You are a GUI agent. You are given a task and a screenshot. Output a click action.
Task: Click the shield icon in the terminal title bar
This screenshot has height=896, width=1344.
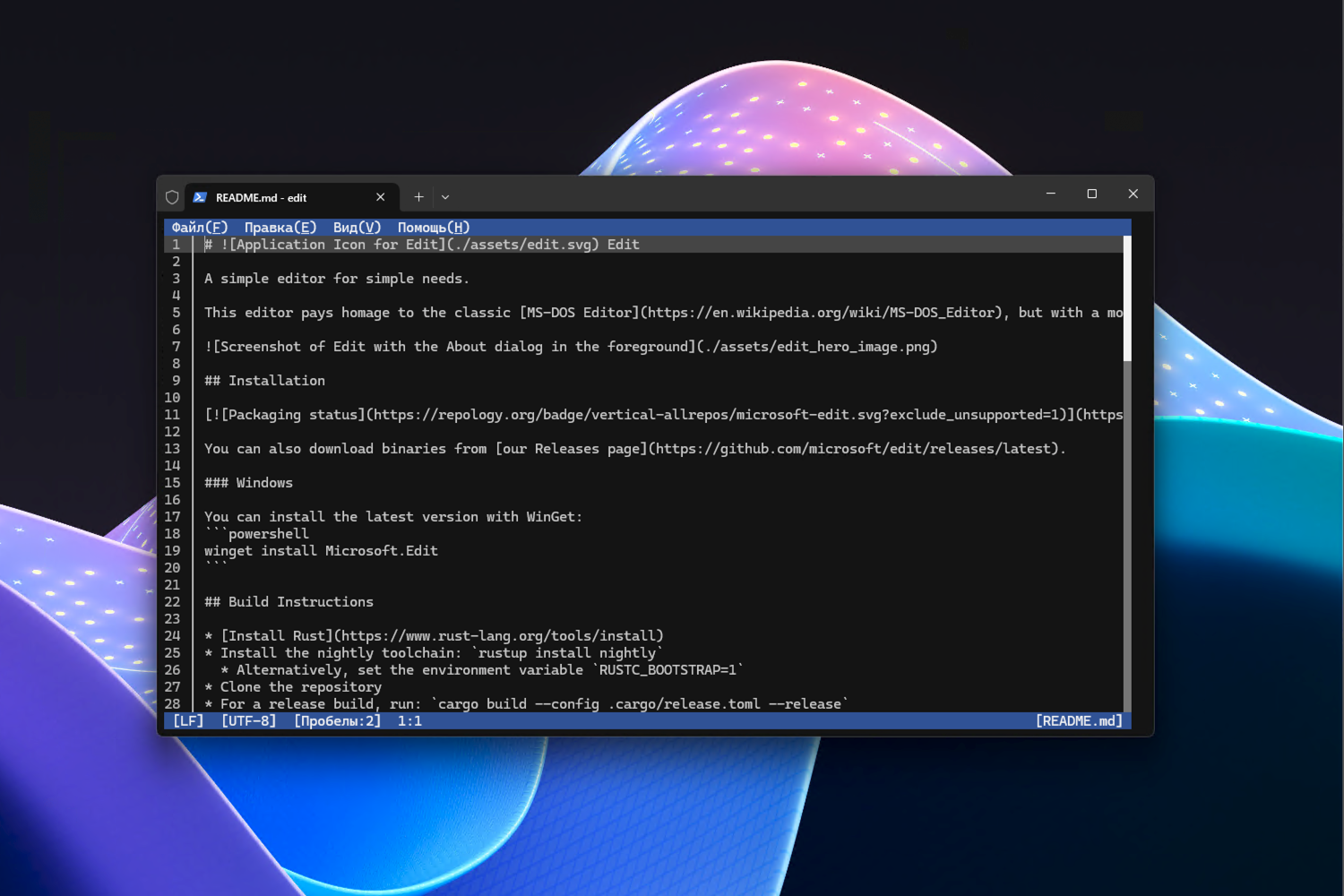click(x=172, y=197)
